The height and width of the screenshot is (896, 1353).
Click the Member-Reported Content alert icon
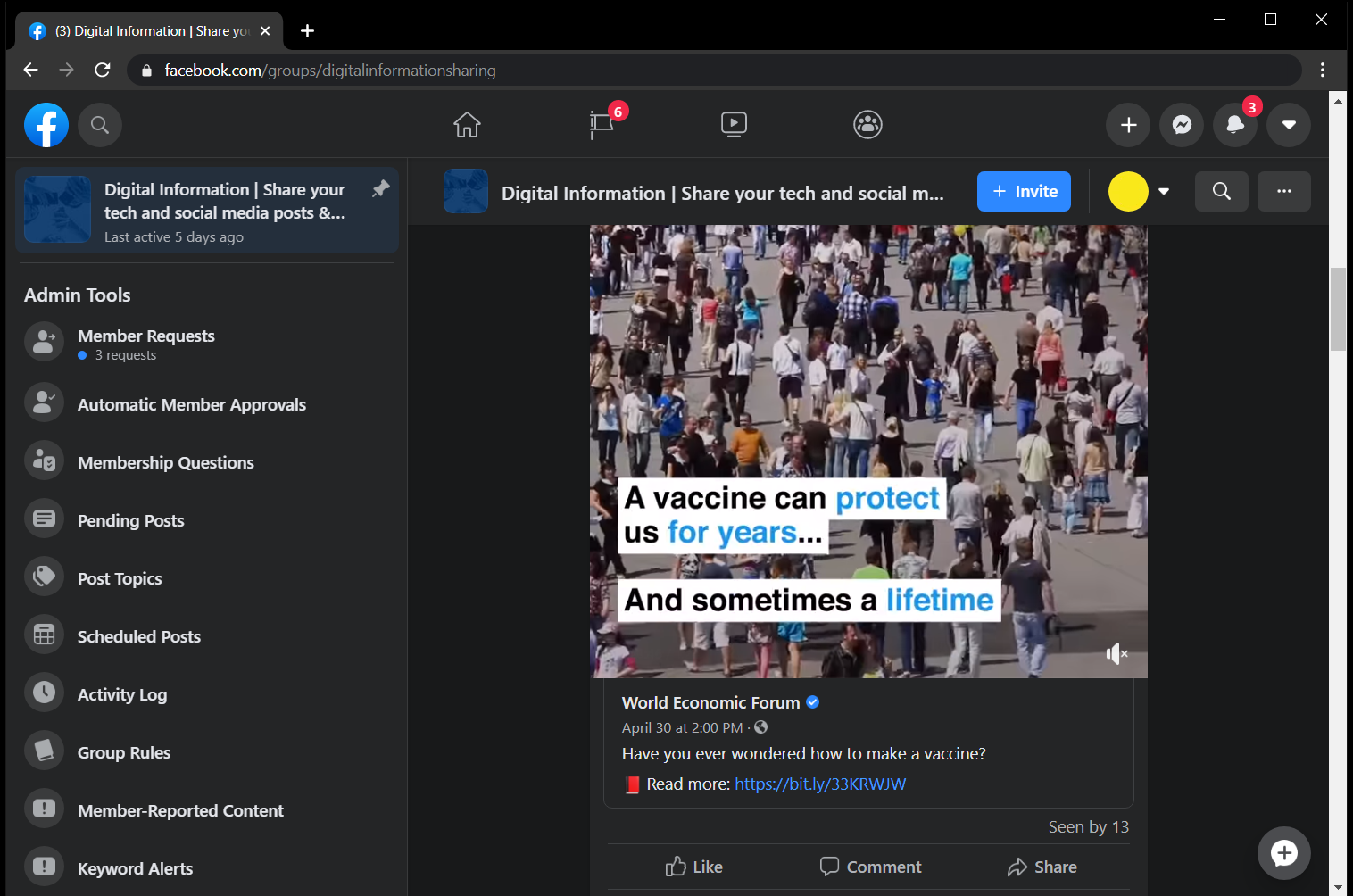(44, 809)
